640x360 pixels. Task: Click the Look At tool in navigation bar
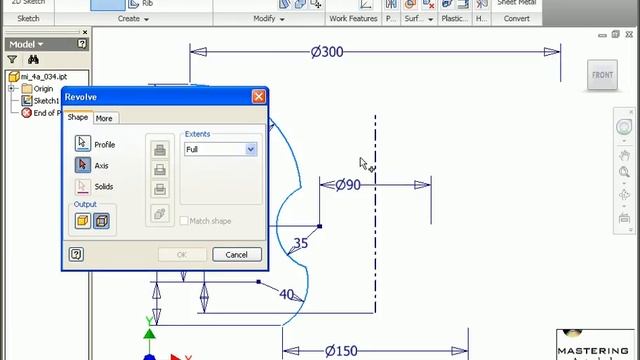pos(624,218)
